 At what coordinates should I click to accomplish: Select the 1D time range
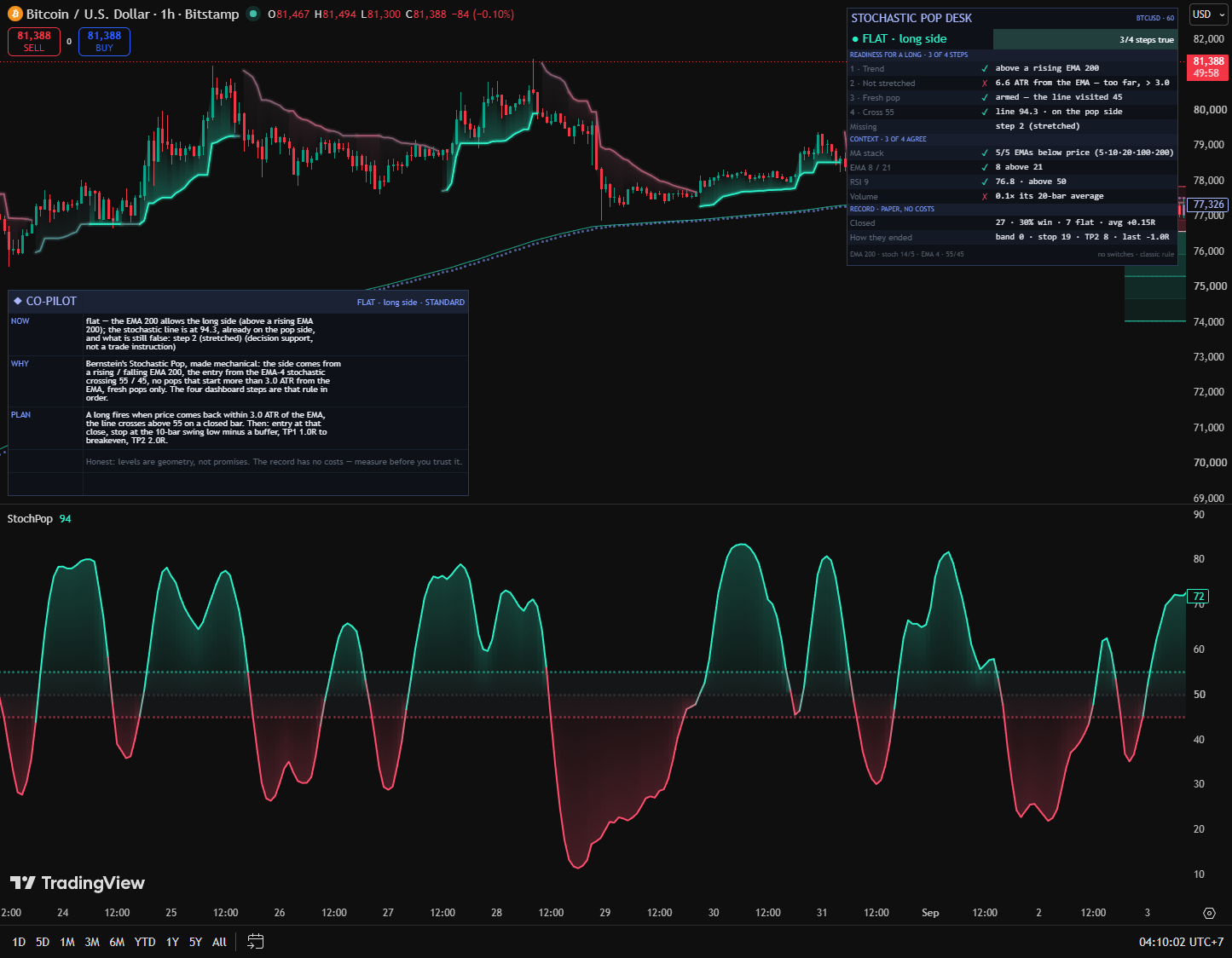(x=19, y=942)
